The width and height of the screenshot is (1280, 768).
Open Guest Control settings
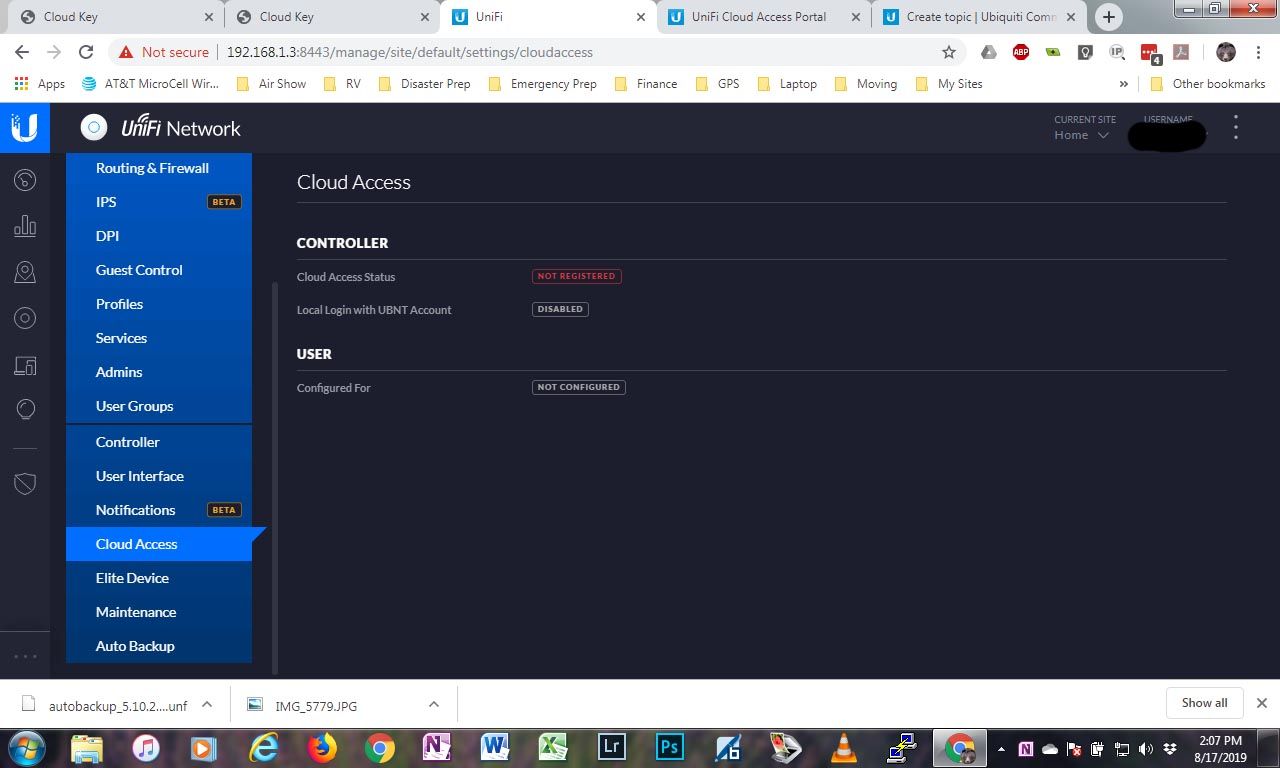159,270
